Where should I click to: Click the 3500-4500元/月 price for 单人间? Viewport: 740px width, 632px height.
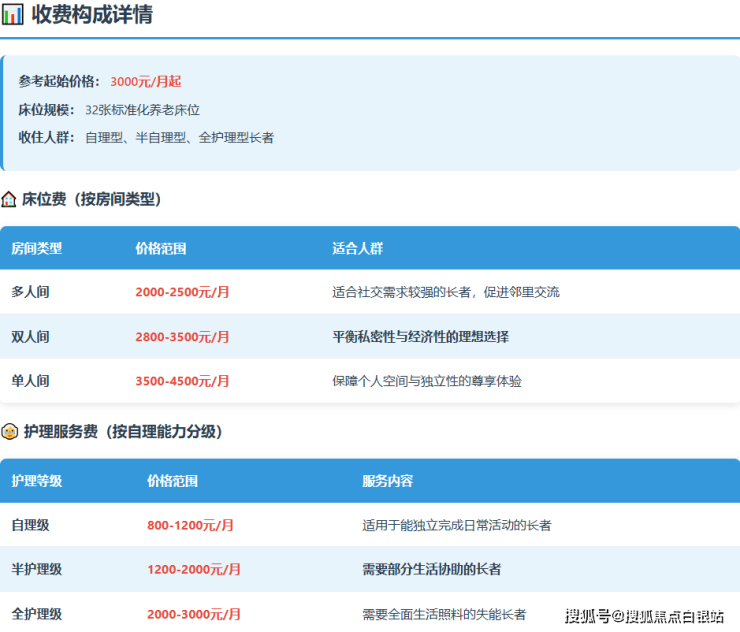(182, 381)
